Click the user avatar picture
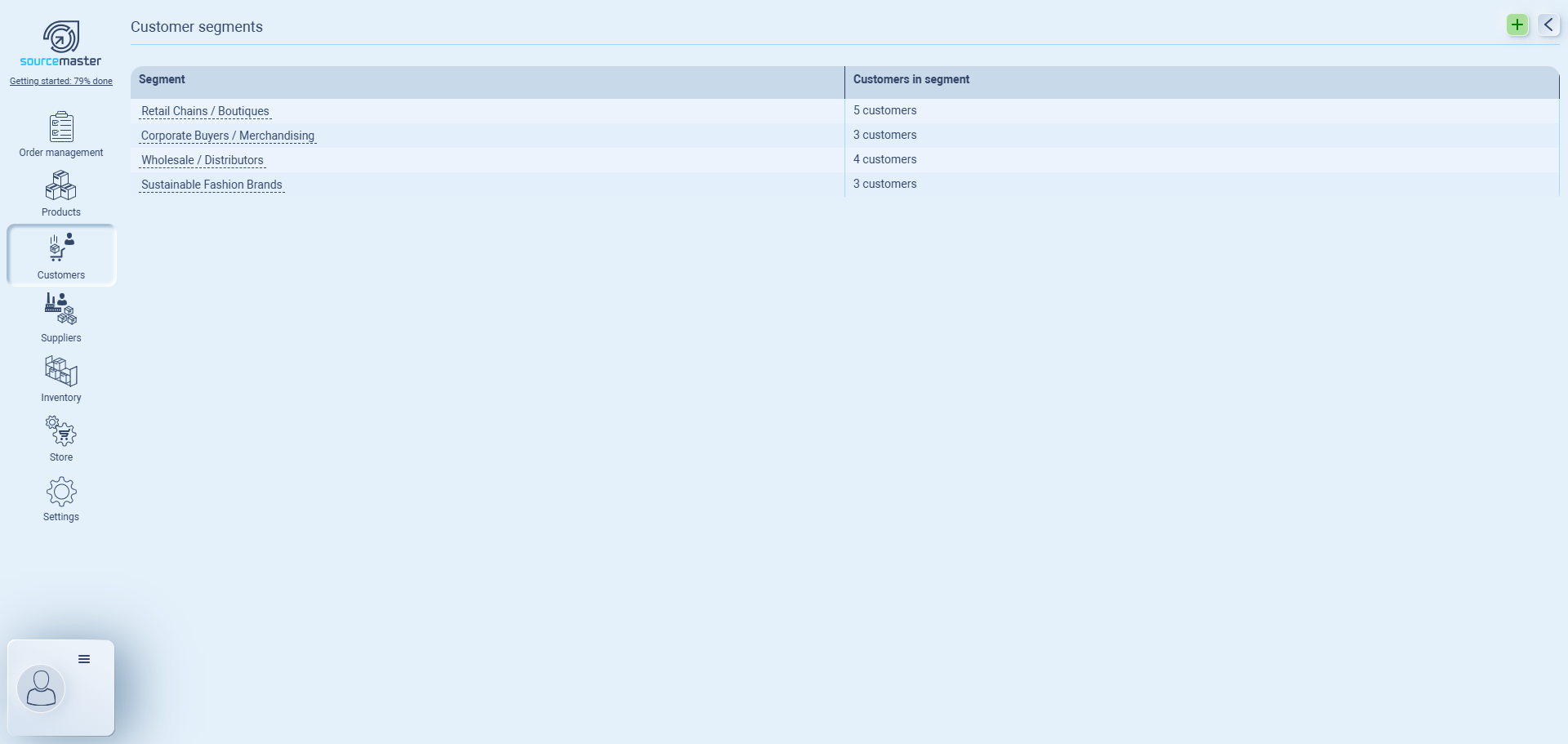This screenshot has height=744, width=1568. pos(41,688)
